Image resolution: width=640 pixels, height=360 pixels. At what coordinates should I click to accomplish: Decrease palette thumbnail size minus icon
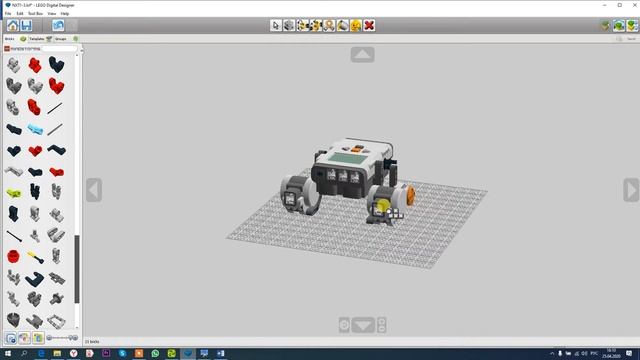49,338
